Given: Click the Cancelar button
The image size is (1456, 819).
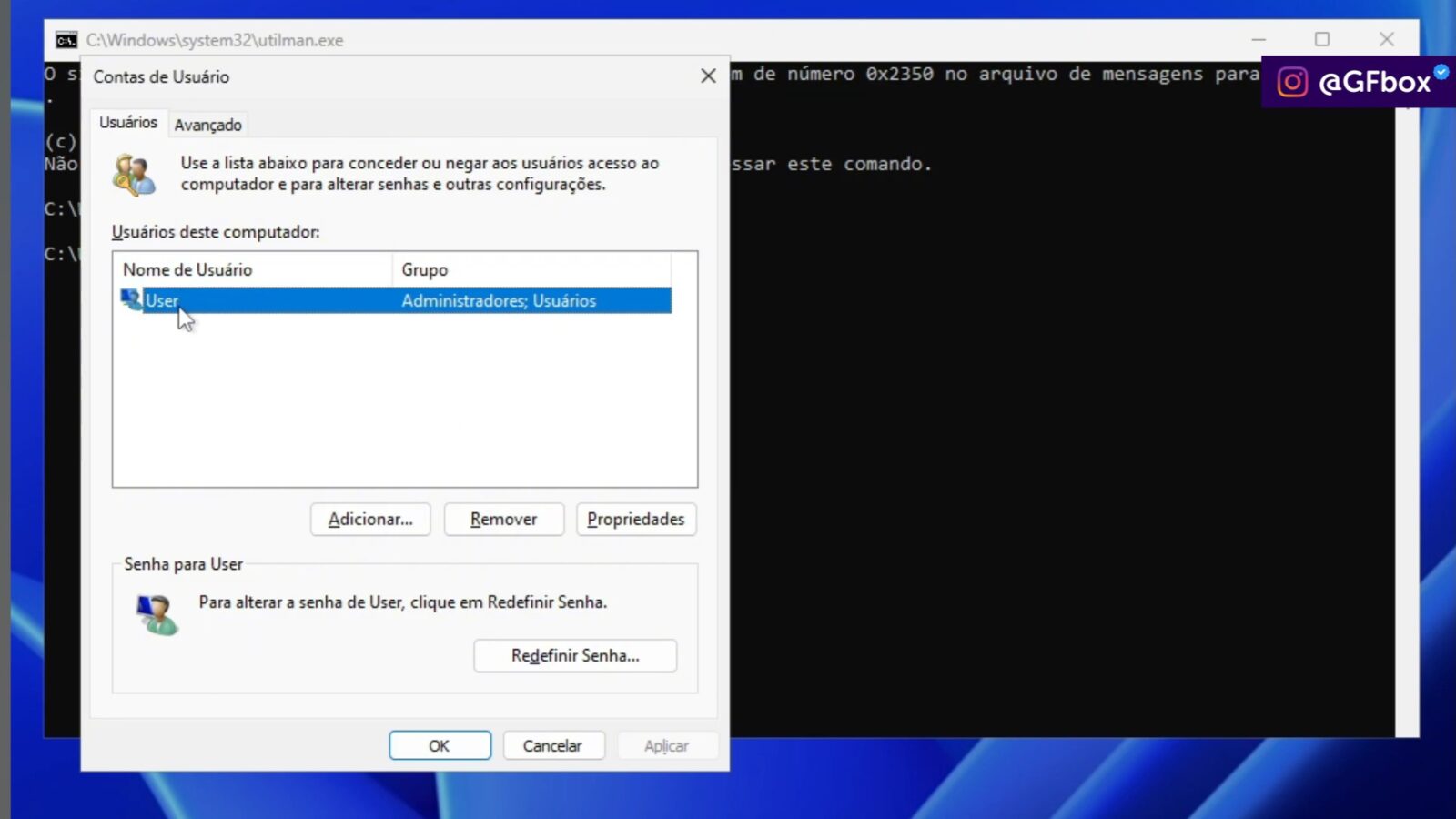Looking at the screenshot, I should [553, 745].
